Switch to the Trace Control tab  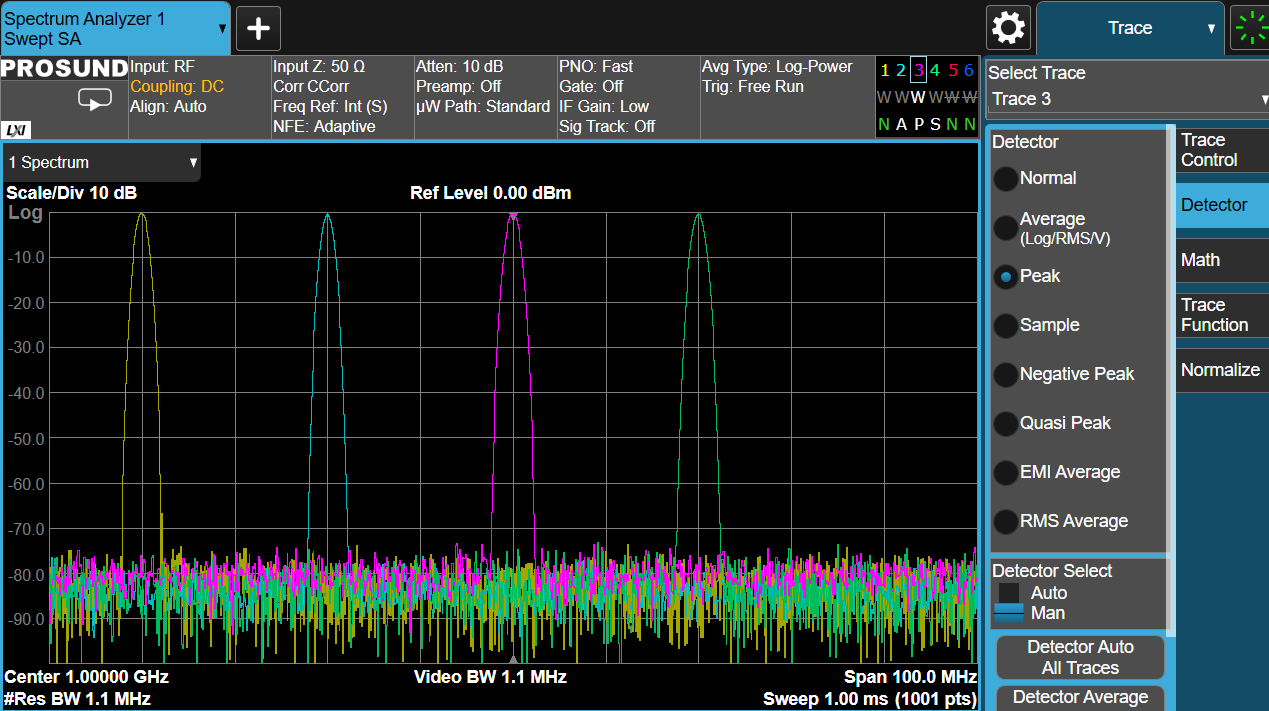coord(1220,150)
